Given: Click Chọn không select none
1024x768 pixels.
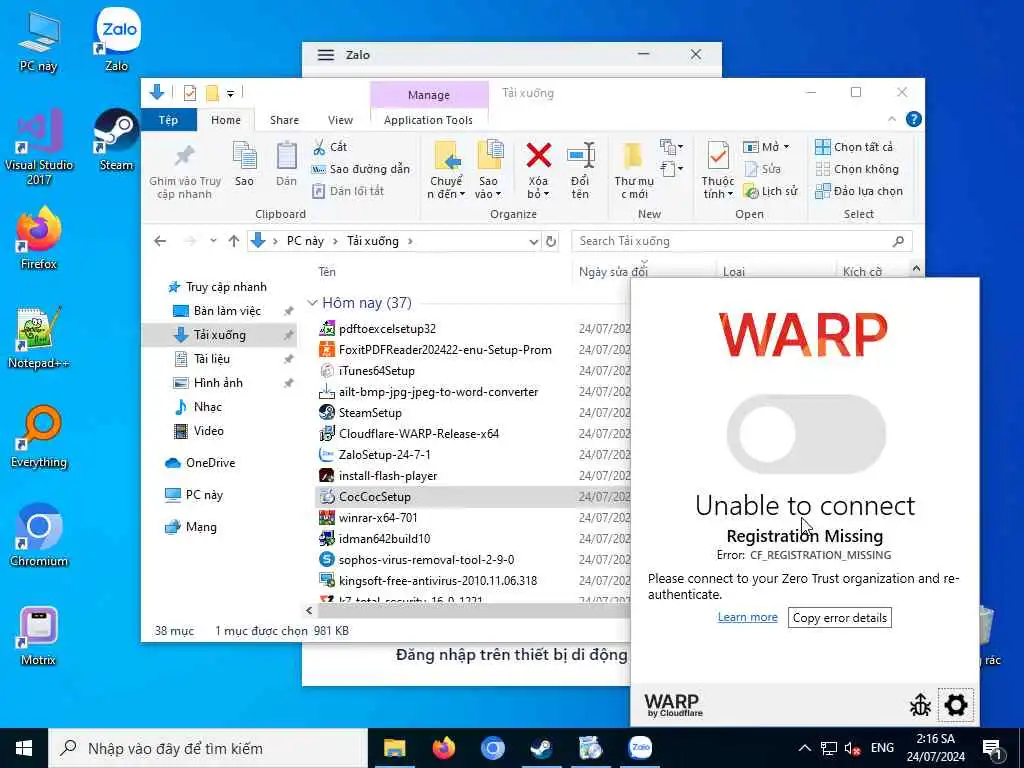Looking at the screenshot, I should pos(857,169).
